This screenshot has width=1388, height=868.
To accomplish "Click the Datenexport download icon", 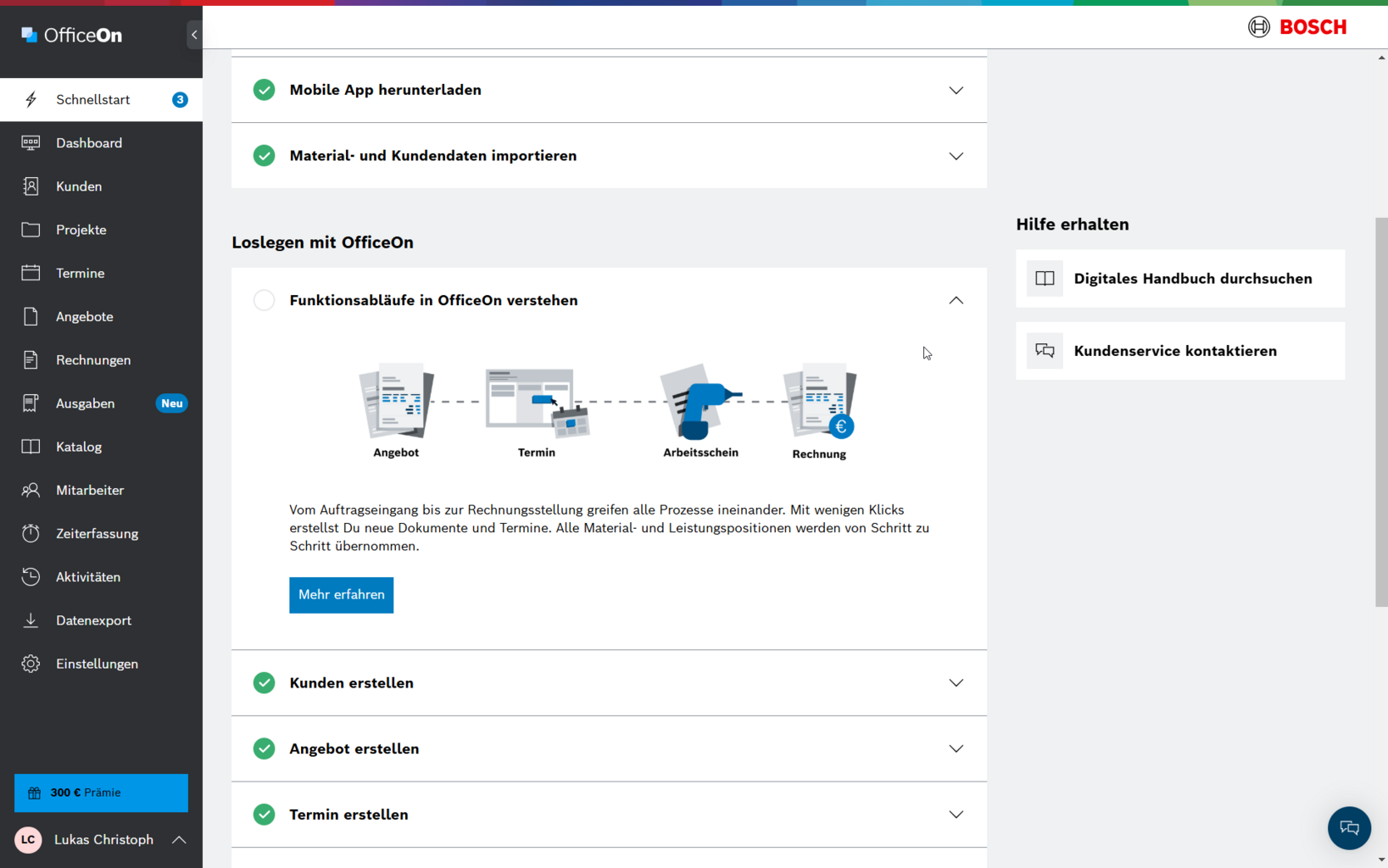I will tap(31, 620).
